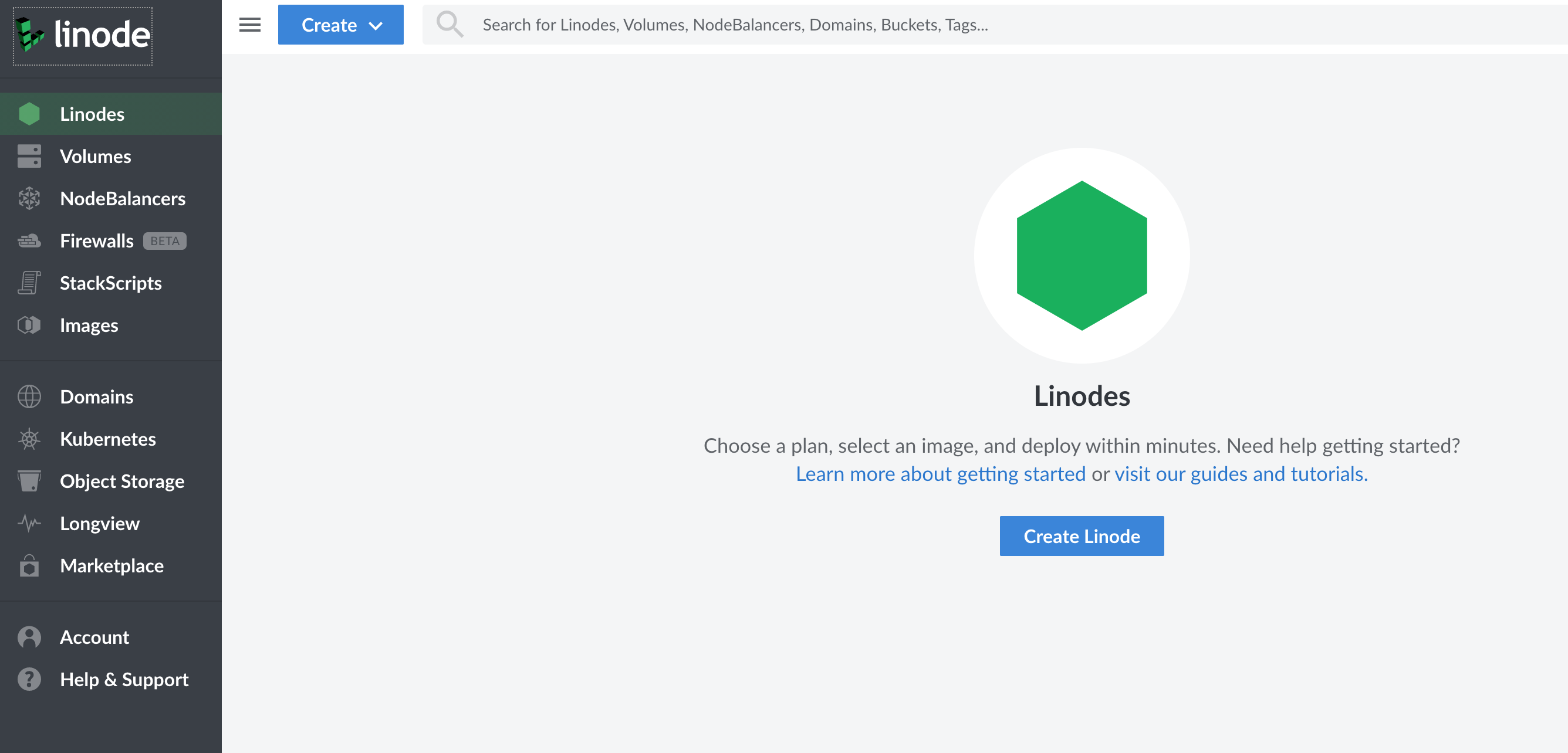This screenshot has width=1568, height=753.
Task: Select the Kubernetes wheel icon
Action: tap(29, 439)
